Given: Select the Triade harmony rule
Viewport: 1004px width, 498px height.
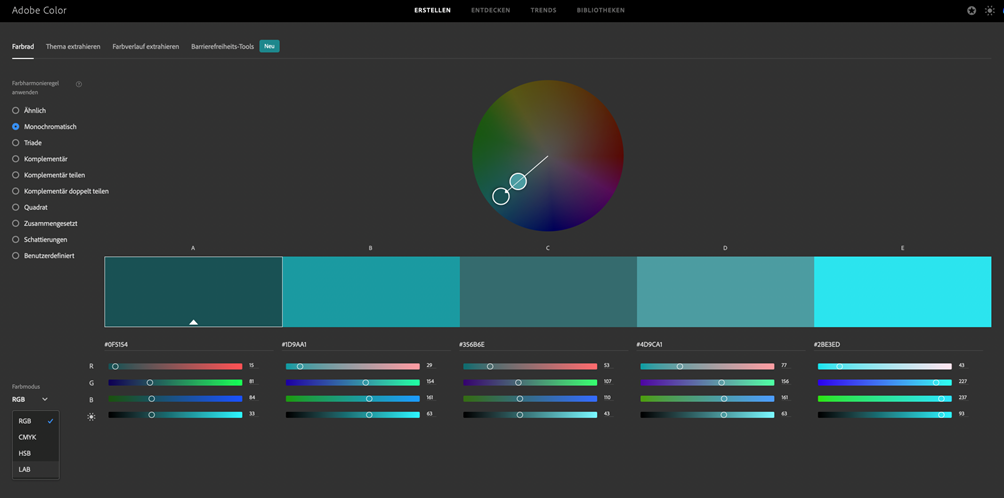Looking at the screenshot, I should pos(16,143).
